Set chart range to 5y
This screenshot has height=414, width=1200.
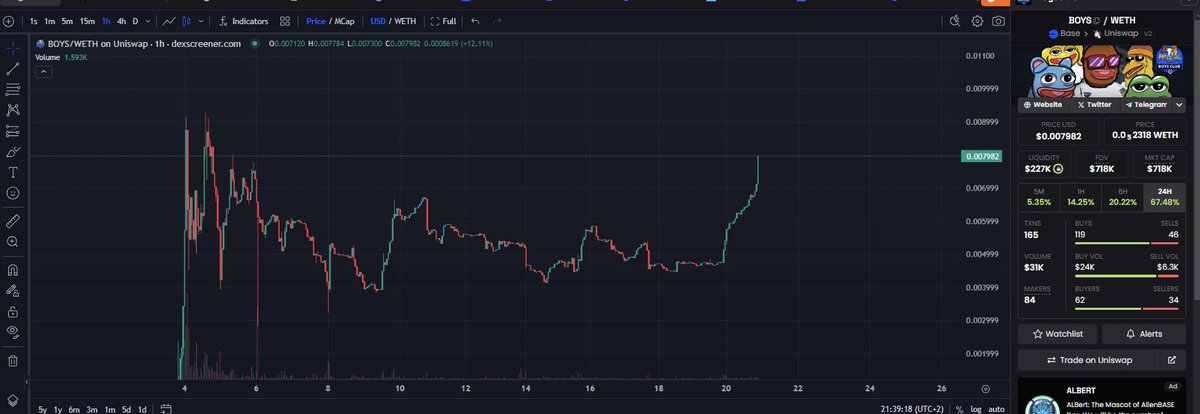(42, 408)
